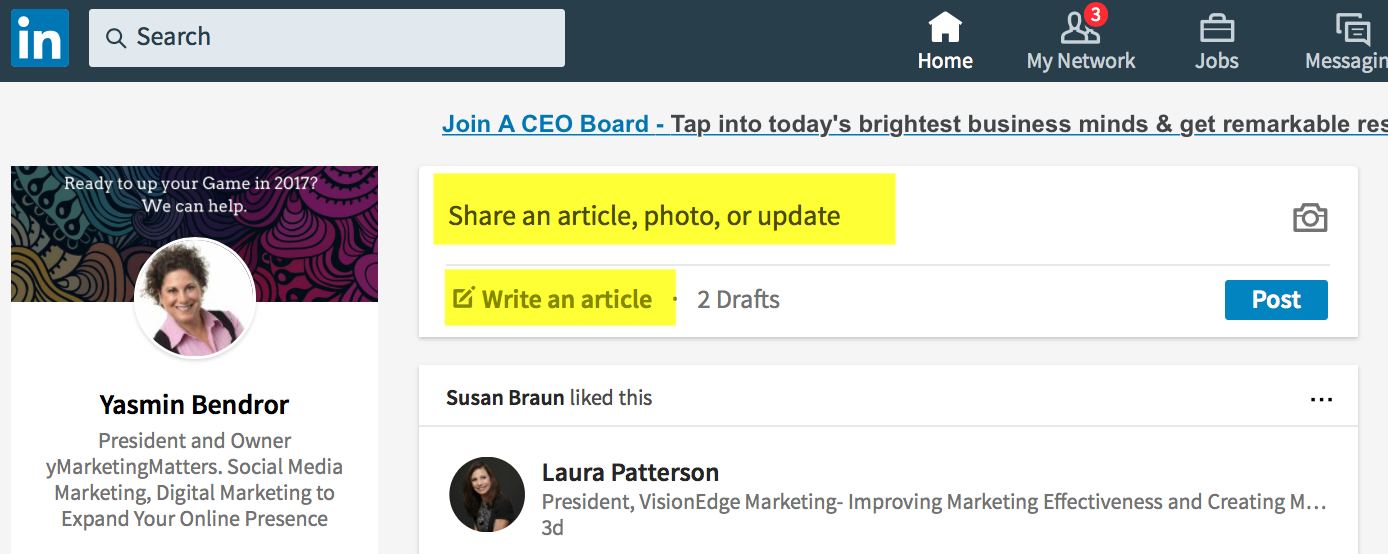Select the Home navigation label
1388x554 pixels.
945,61
